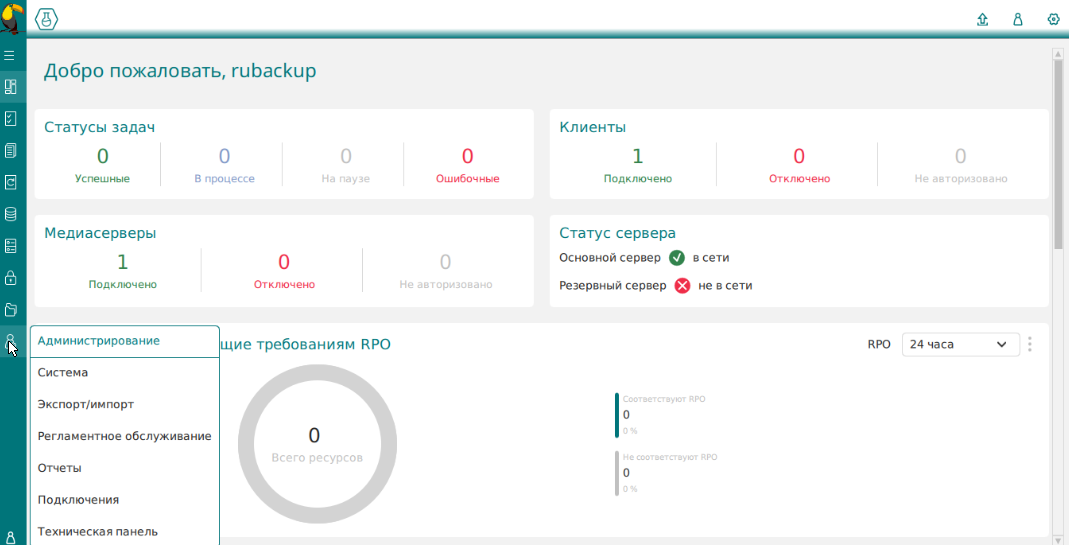Open the RPO period dropdown showing 24 часа
Screen dimensions: 1069x545
tap(960, 344)
